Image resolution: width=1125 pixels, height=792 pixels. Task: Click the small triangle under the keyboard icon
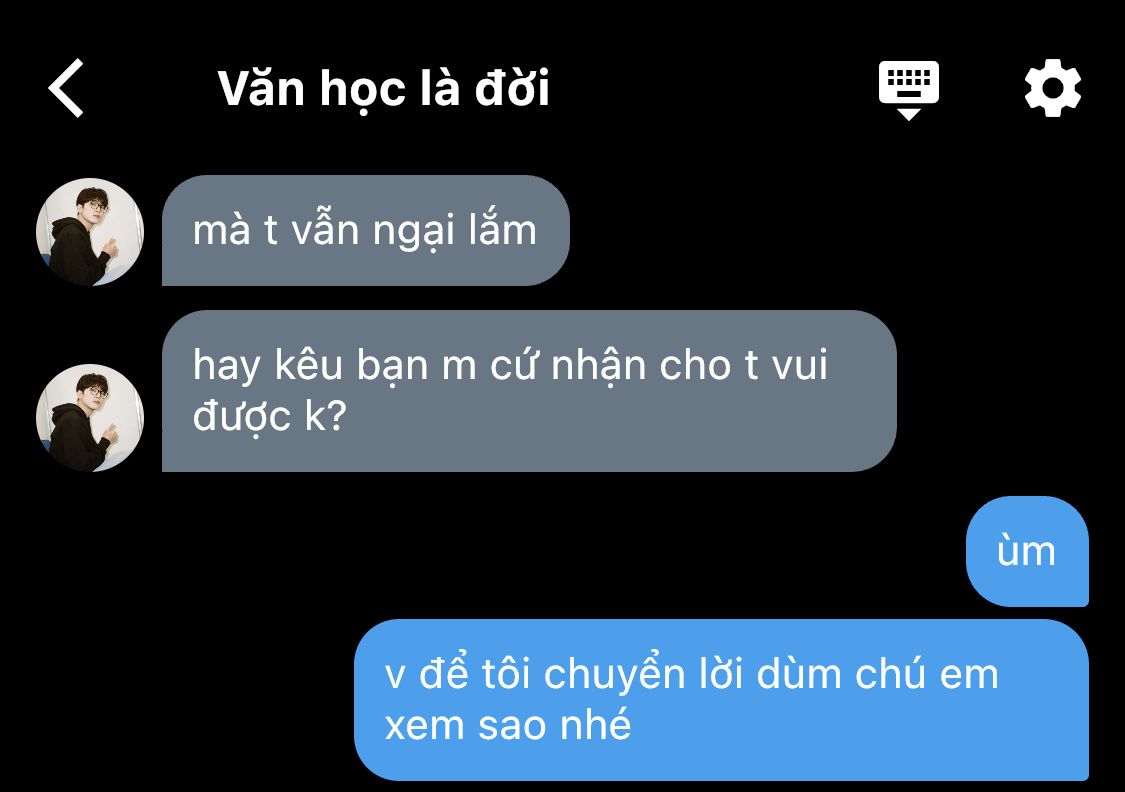909,115
